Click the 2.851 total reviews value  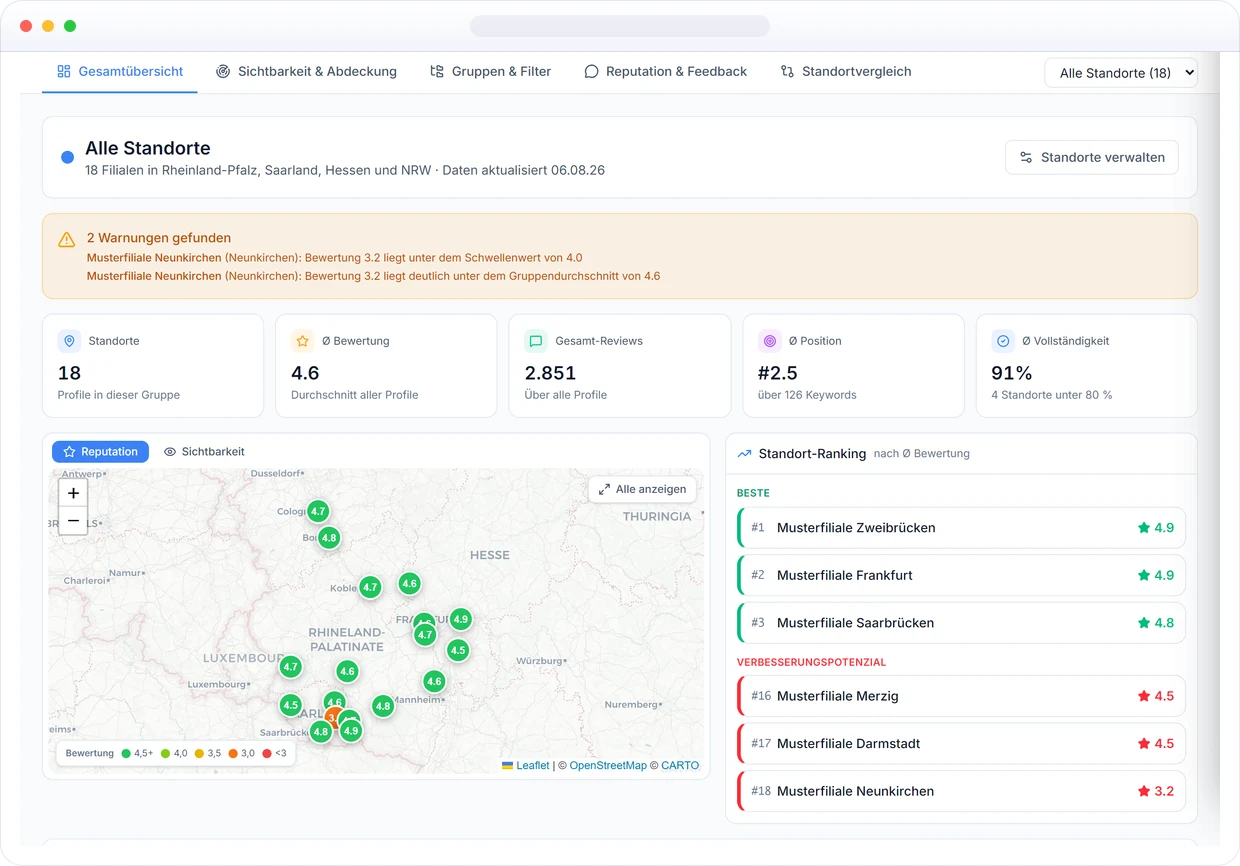[550, 373]
